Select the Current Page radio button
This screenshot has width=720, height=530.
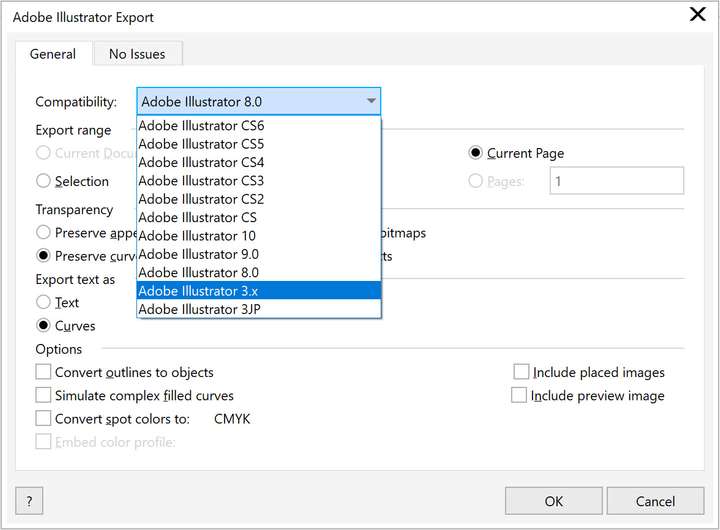[x=475, y=153]
